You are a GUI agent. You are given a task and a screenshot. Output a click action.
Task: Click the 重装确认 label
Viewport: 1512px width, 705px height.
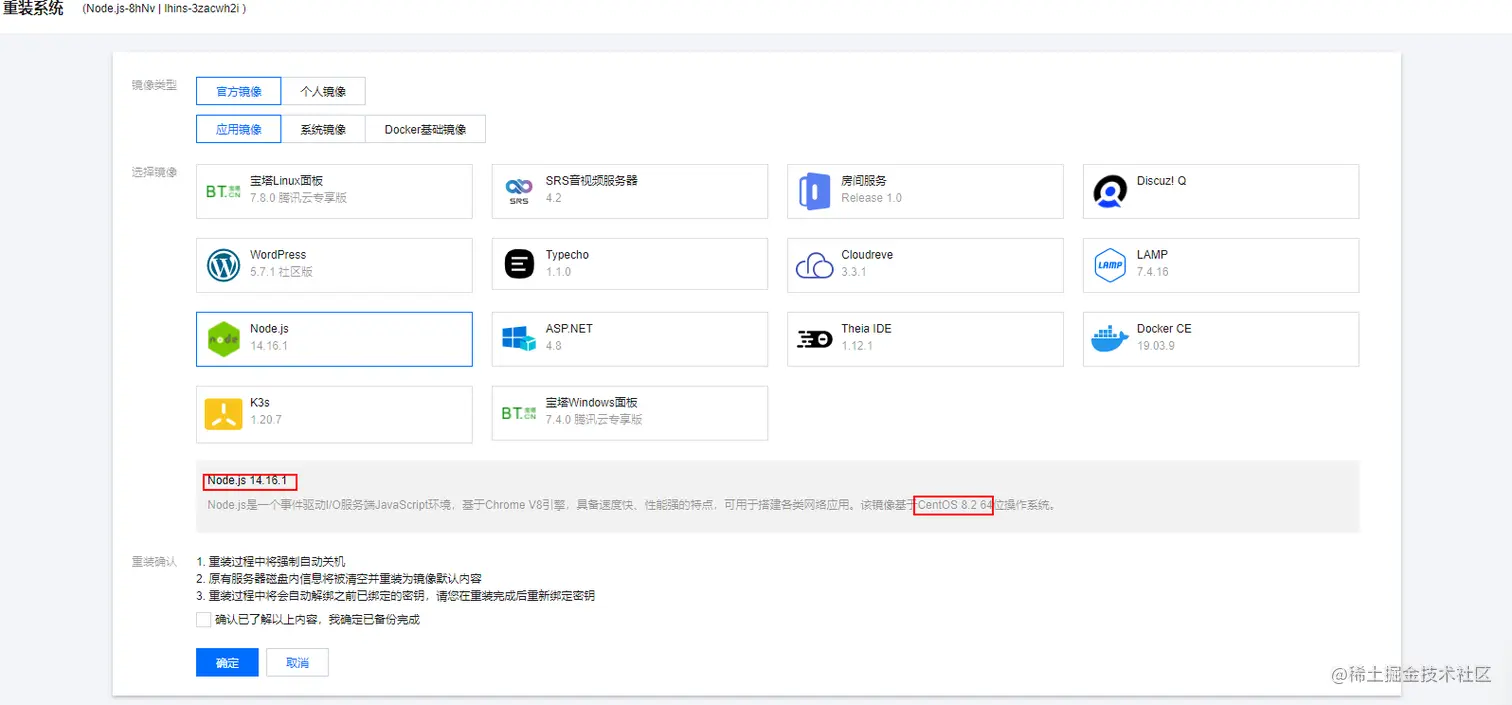tap(154, 562)
